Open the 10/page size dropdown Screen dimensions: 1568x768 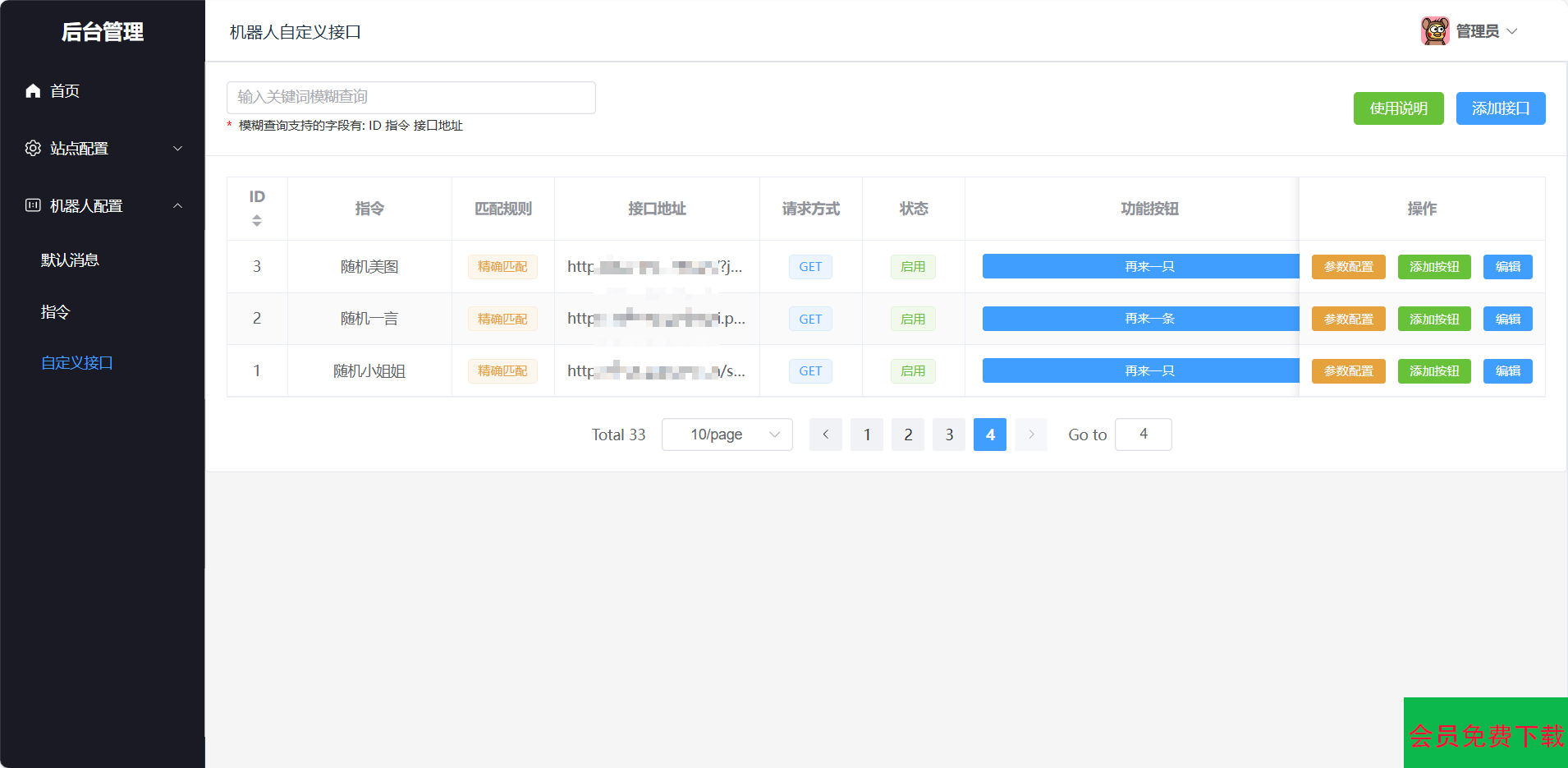click(x=727, y=435)
